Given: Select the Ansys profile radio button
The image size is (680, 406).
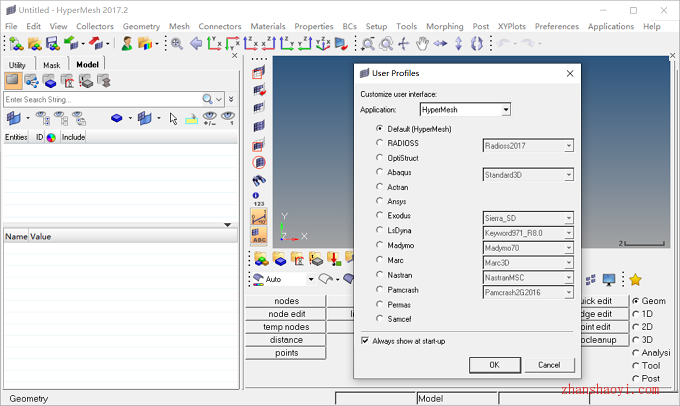Looking at the screenshot, I should point(379,201).
